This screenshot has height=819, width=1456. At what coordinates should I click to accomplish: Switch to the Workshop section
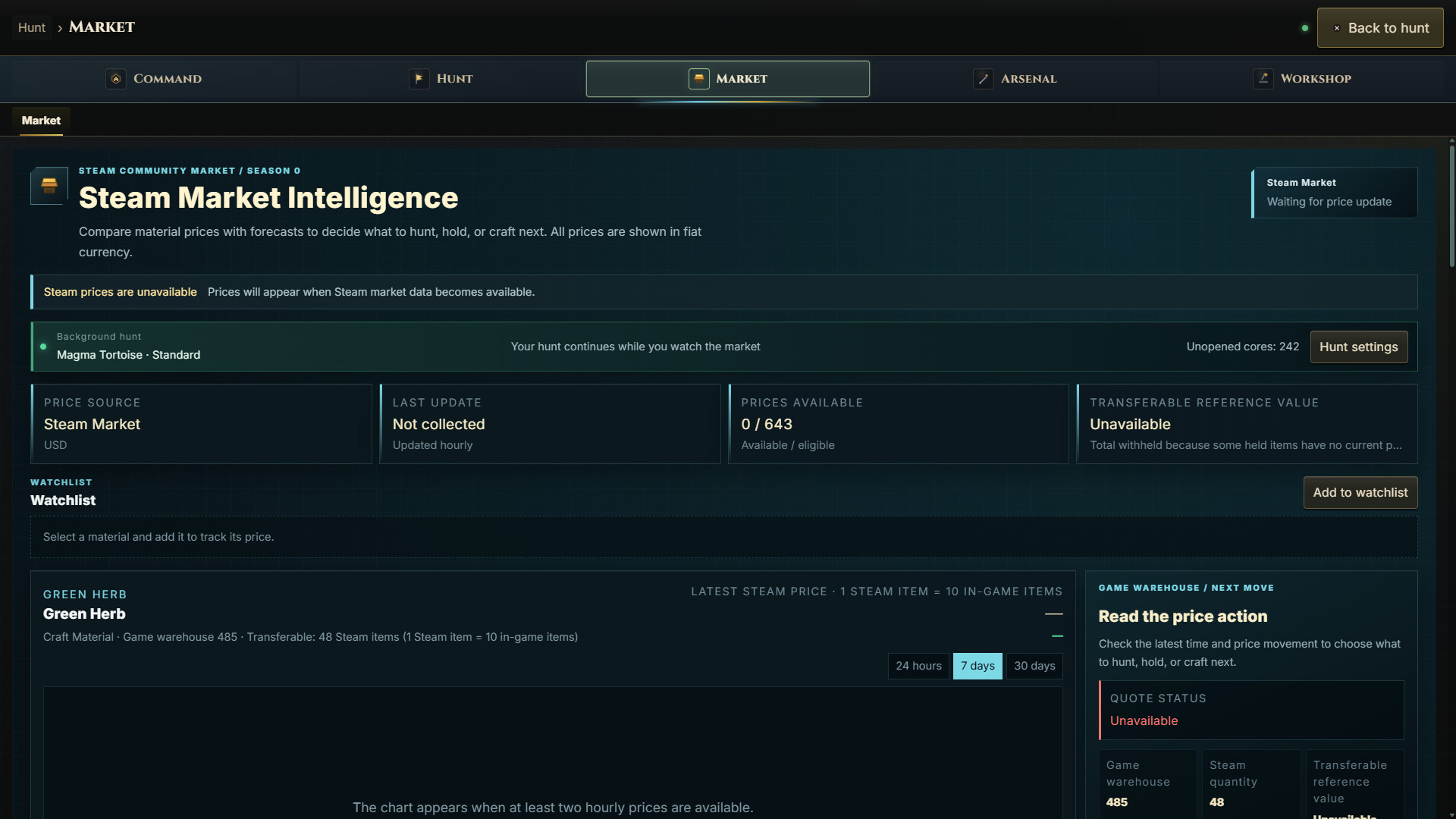click(x=1302, y=79)
